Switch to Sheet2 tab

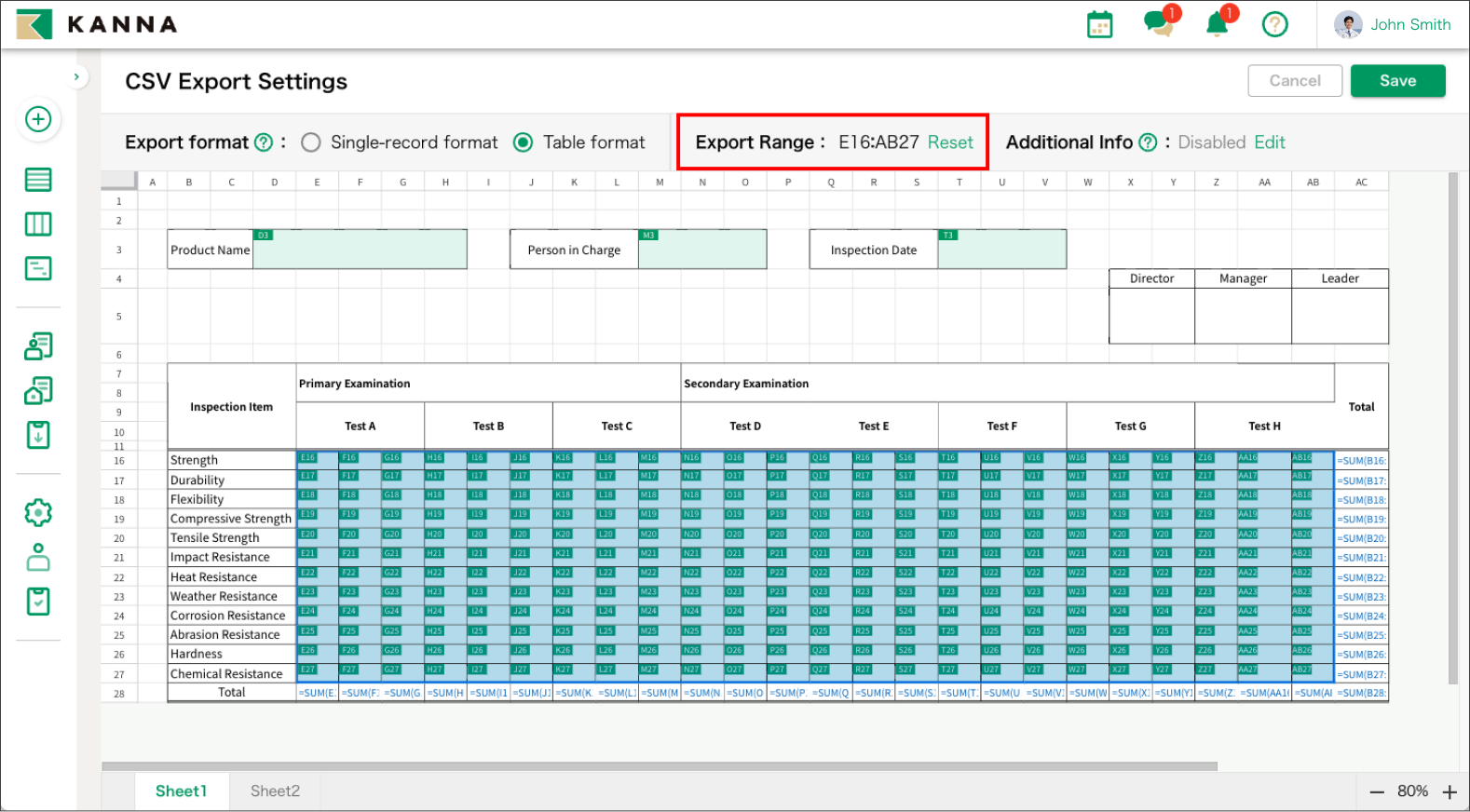point(275,791)
